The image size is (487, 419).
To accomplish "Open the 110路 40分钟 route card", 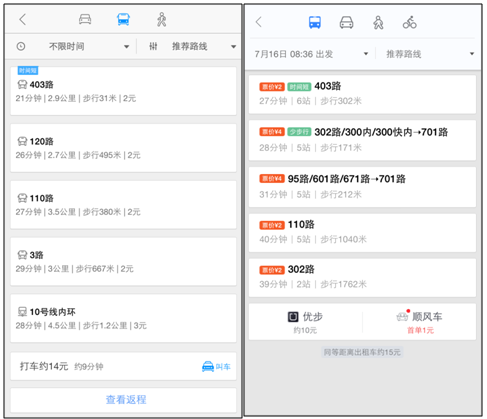I will click(362, 232).
